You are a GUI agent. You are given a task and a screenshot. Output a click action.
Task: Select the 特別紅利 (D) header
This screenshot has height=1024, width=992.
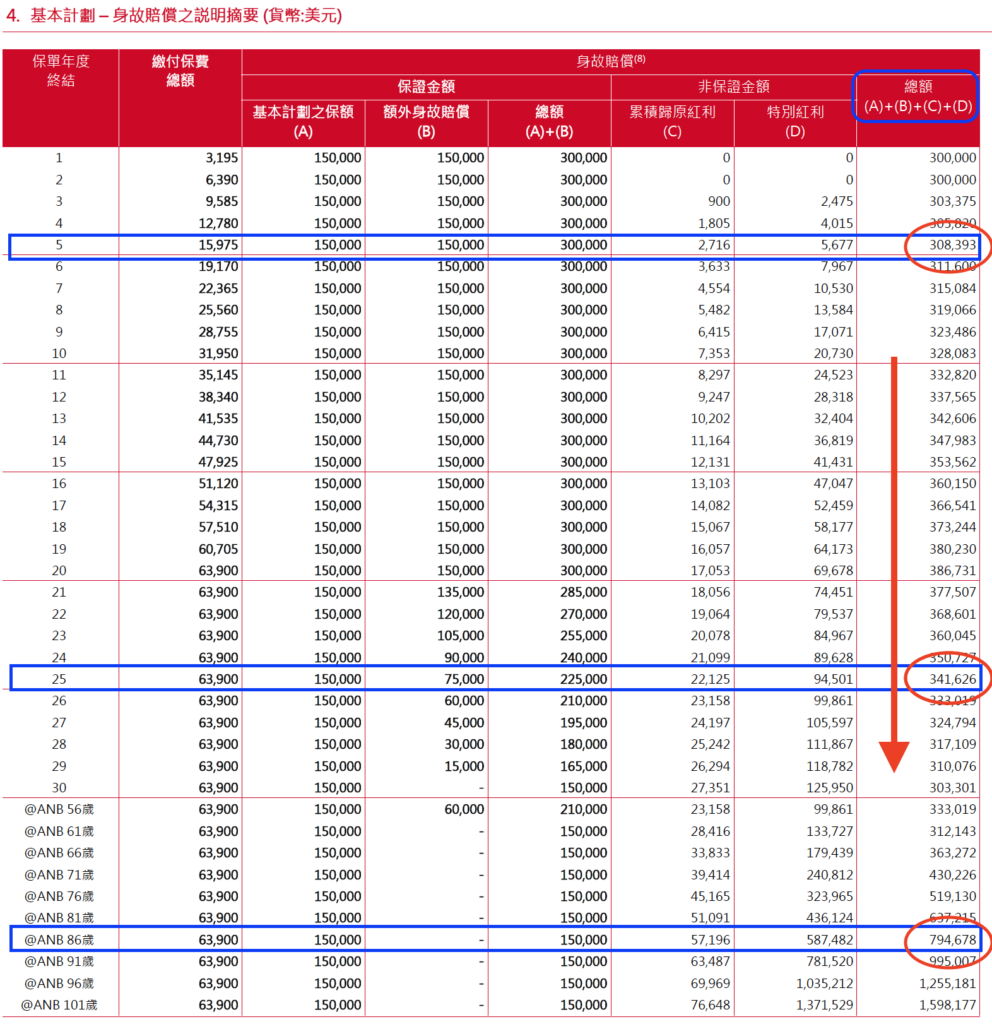tap(795, 121)
